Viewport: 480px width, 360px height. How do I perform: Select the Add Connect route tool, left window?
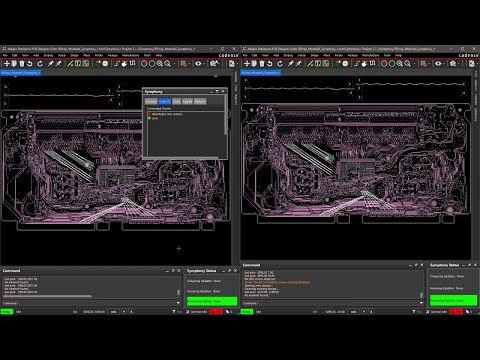tap(117, 63)
